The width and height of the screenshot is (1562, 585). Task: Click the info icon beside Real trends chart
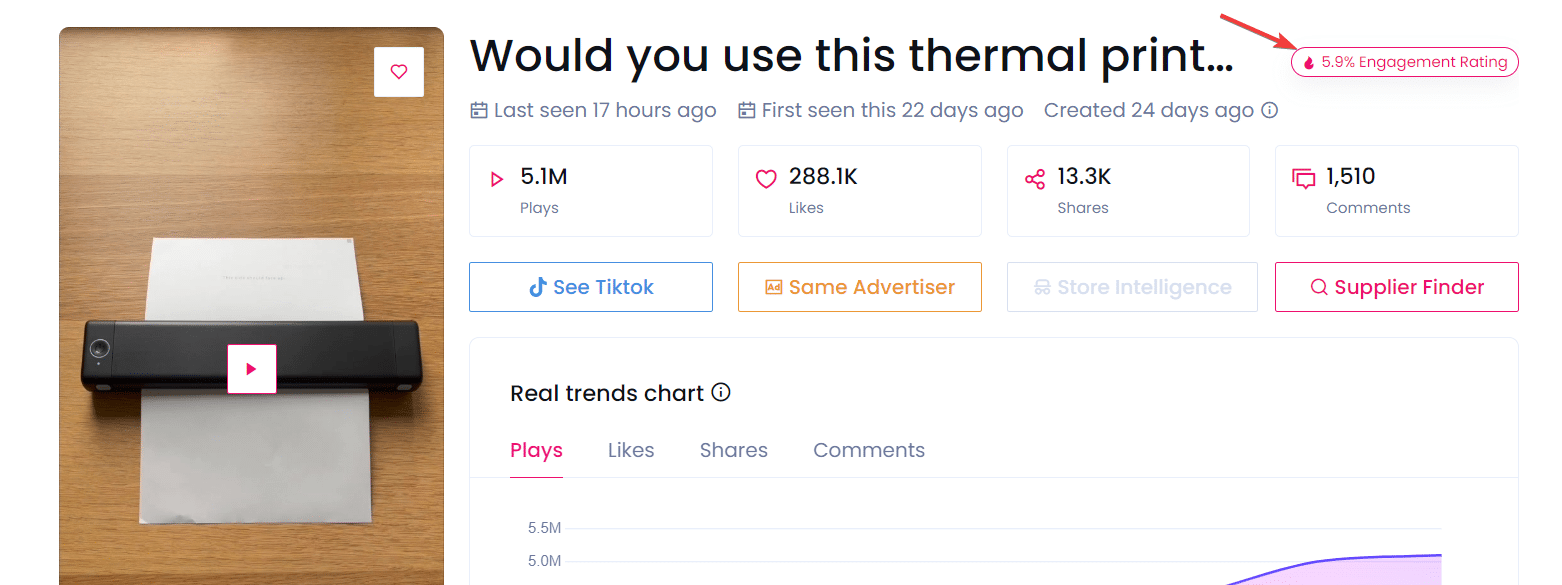(x=721, y=392)
